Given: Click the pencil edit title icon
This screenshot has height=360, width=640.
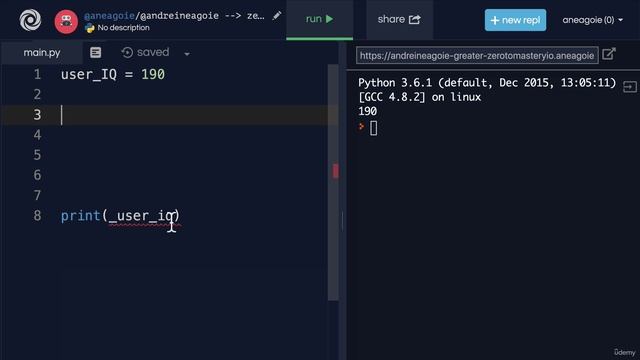Looking at the screenshot, I should (x=277, y=16).
